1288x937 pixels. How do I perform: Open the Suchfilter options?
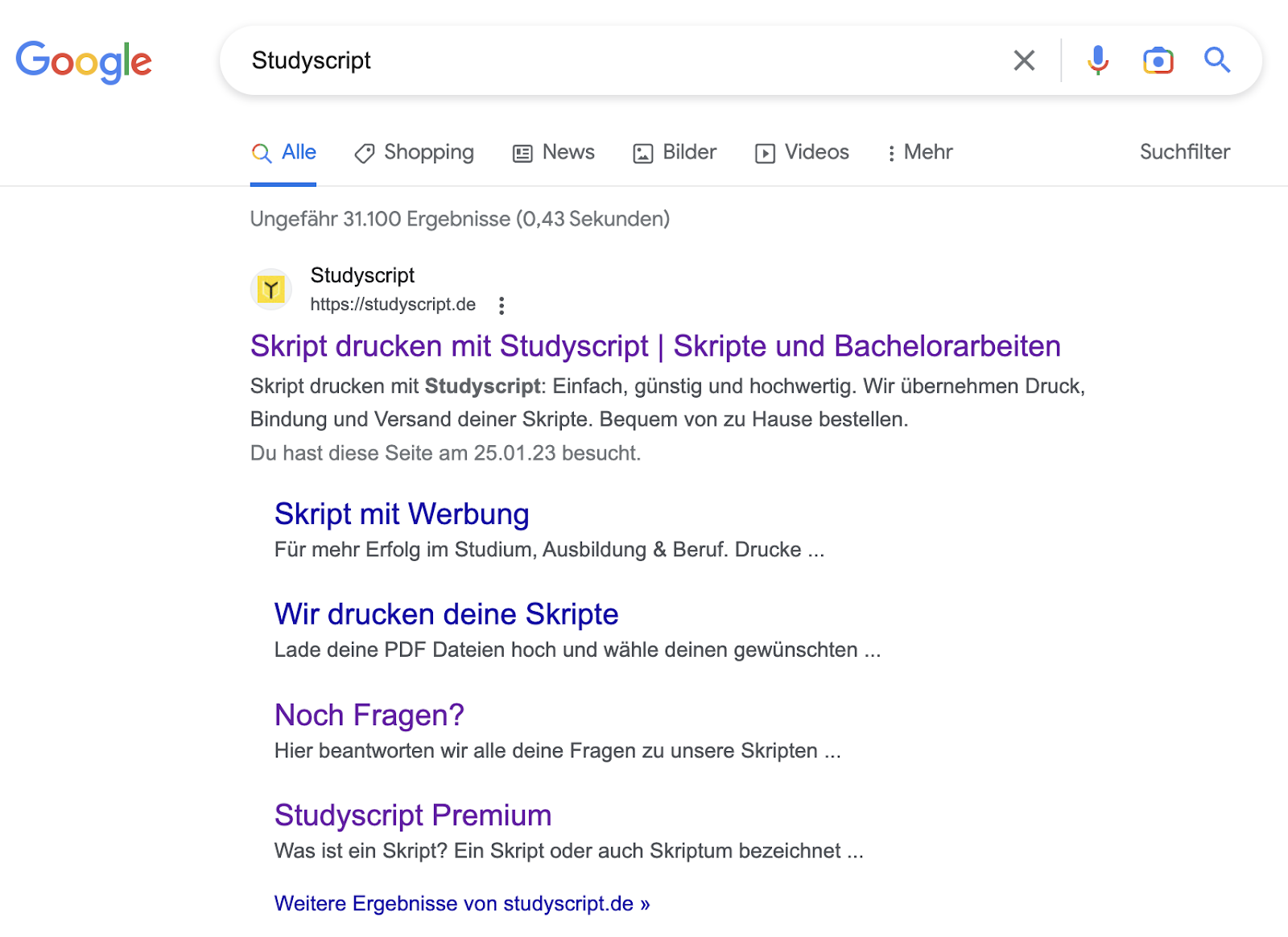(1185, 152)
